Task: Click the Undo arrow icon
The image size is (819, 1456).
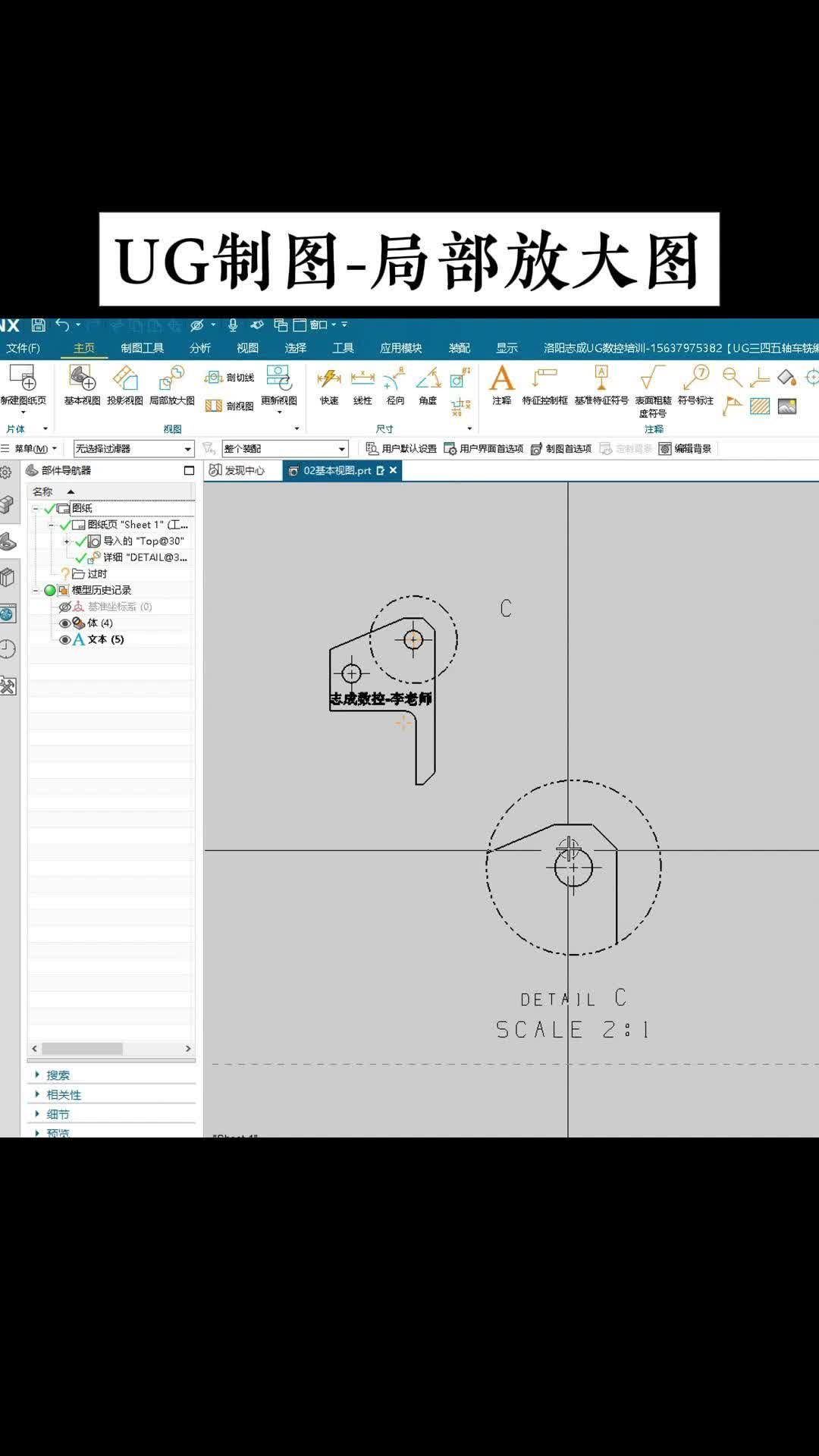Action: point(62,325)
